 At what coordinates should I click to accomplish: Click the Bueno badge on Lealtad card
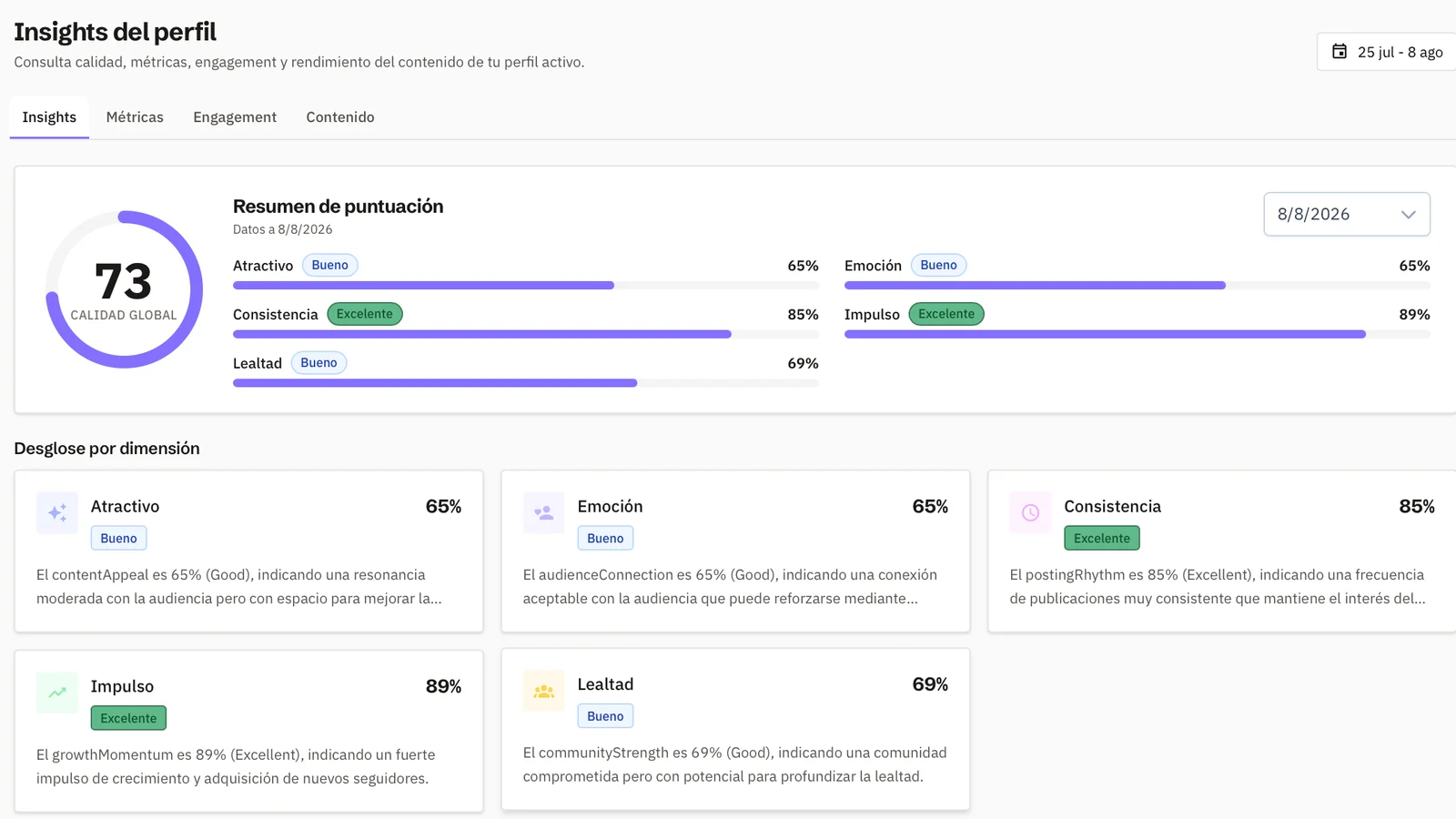pos(605,716)
